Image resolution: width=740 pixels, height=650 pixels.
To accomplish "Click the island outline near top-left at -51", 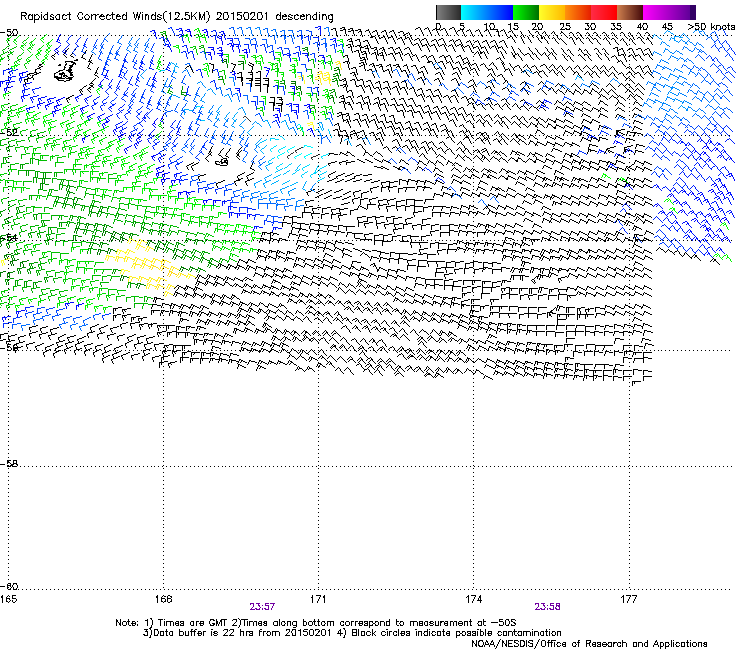I will click(66, 71).
